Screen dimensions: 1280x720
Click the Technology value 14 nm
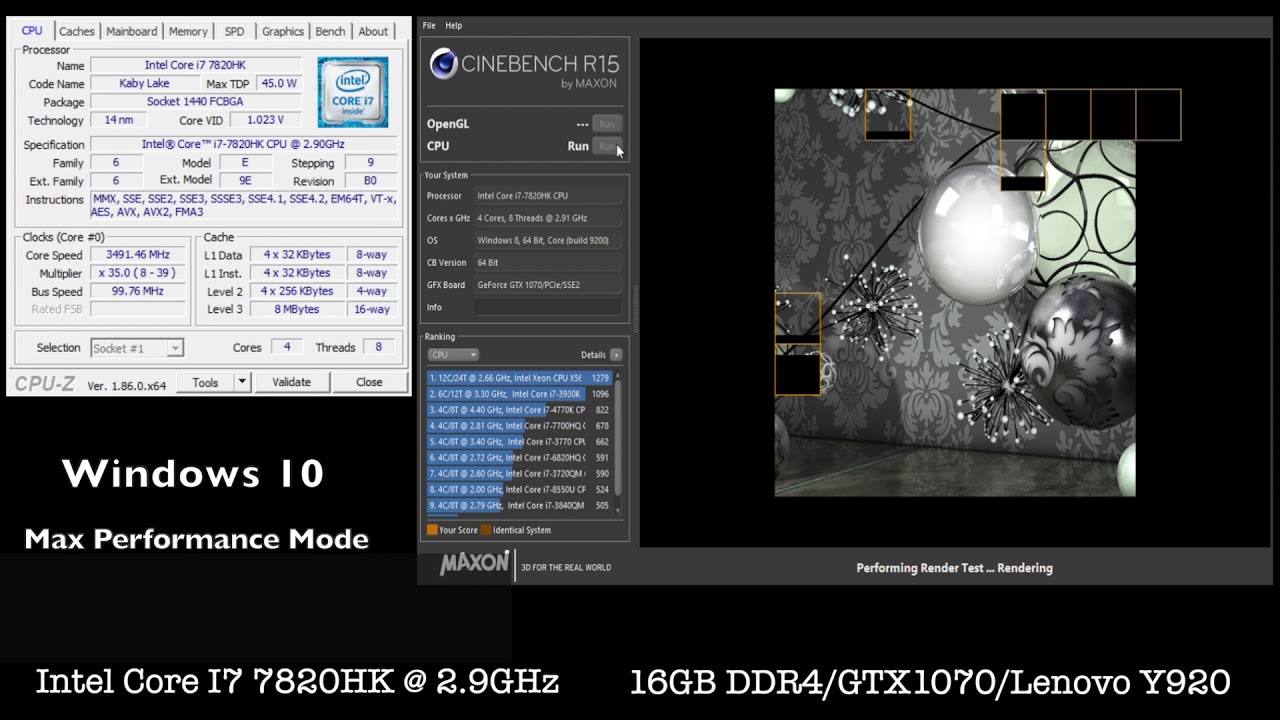(119, 120)
